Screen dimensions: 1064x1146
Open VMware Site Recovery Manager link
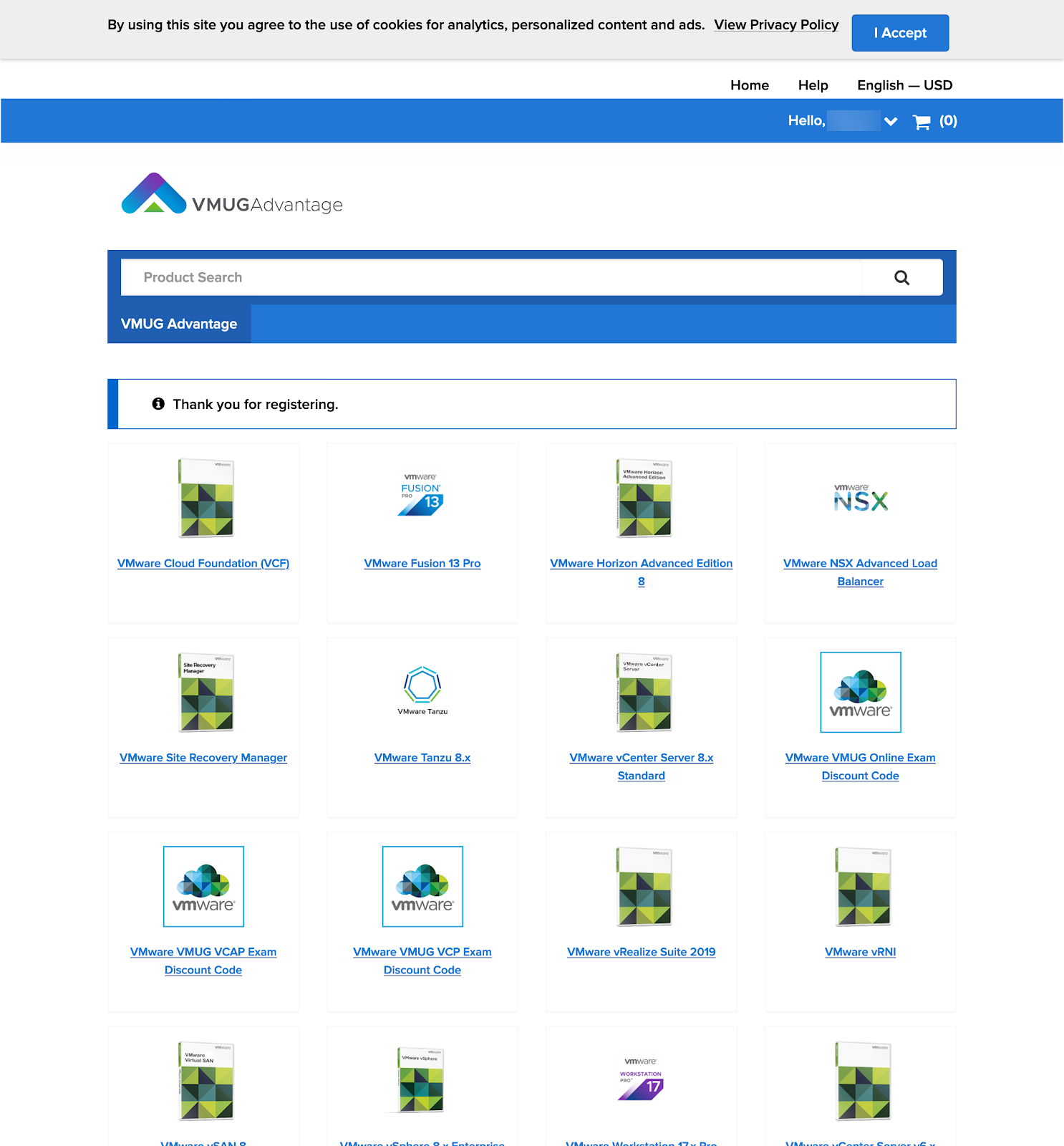point(203,758)
